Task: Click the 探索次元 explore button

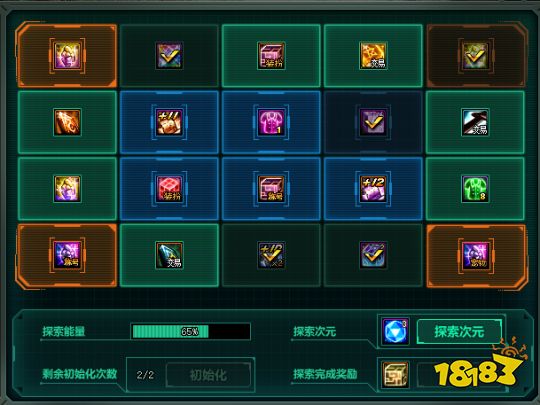Action: 459,332
